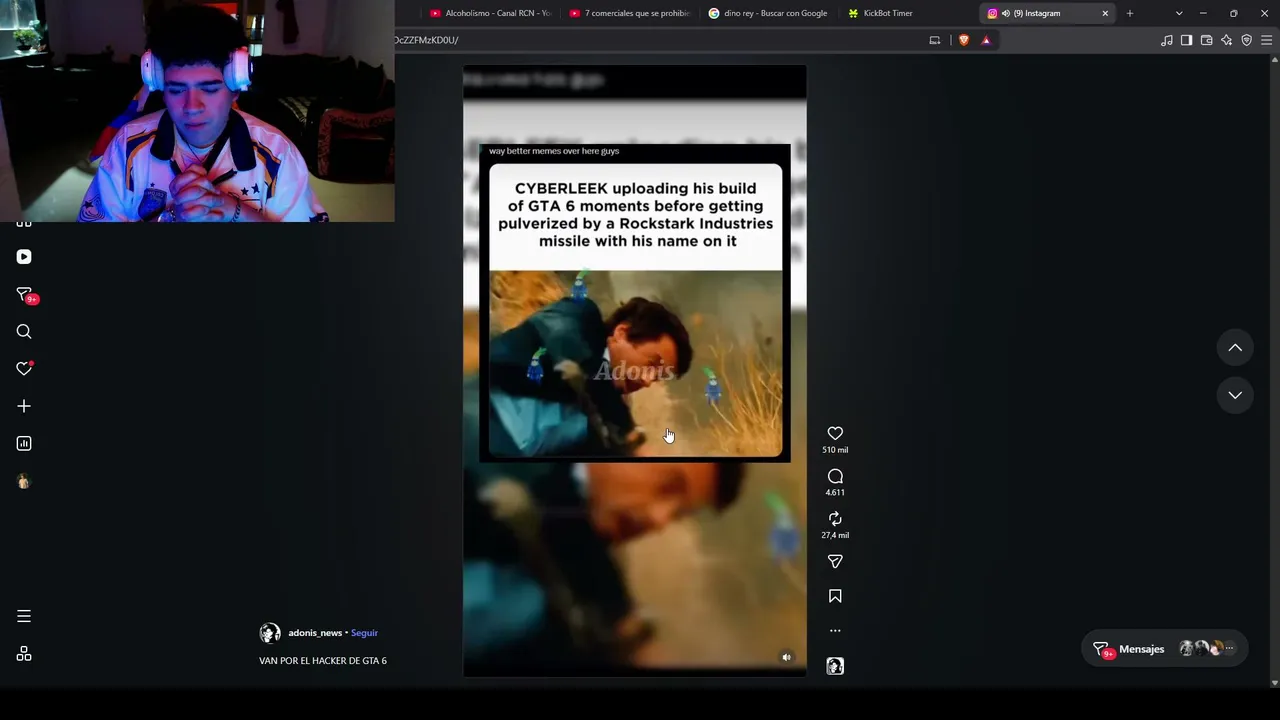The image size is (1280, 720).
Task: Open the Mensajes floating panel
Action: (1165, 649)
